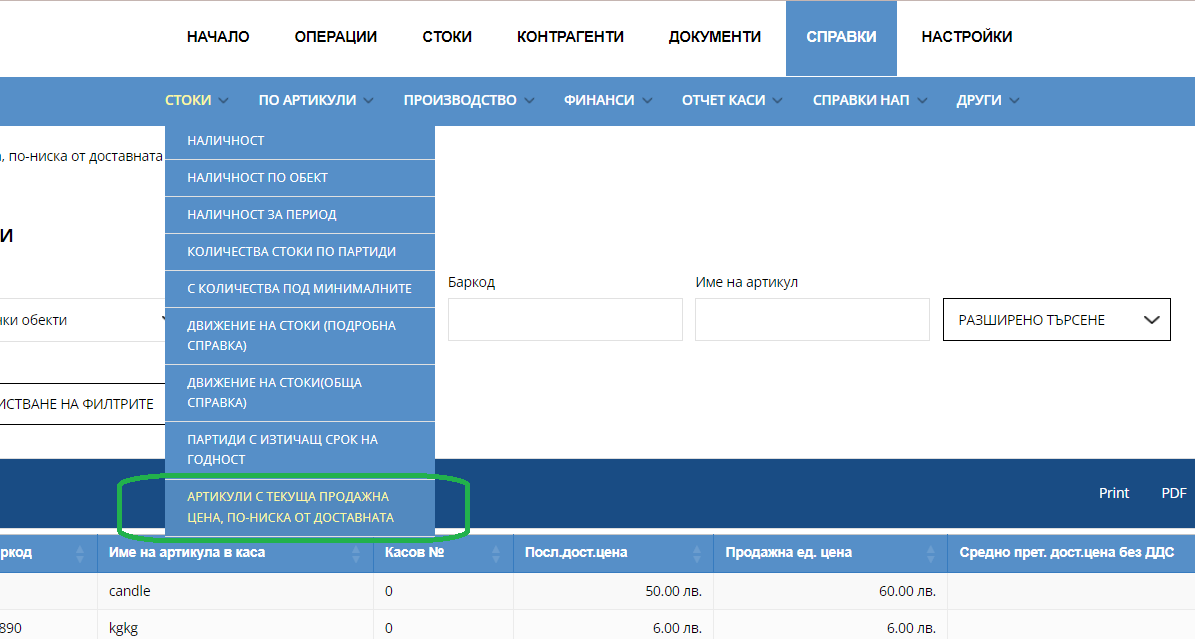The width and height of the screenshot is (1195, 639).
Task: Open the НАСТРОЙКИ main menu
Action: (966, 37)
